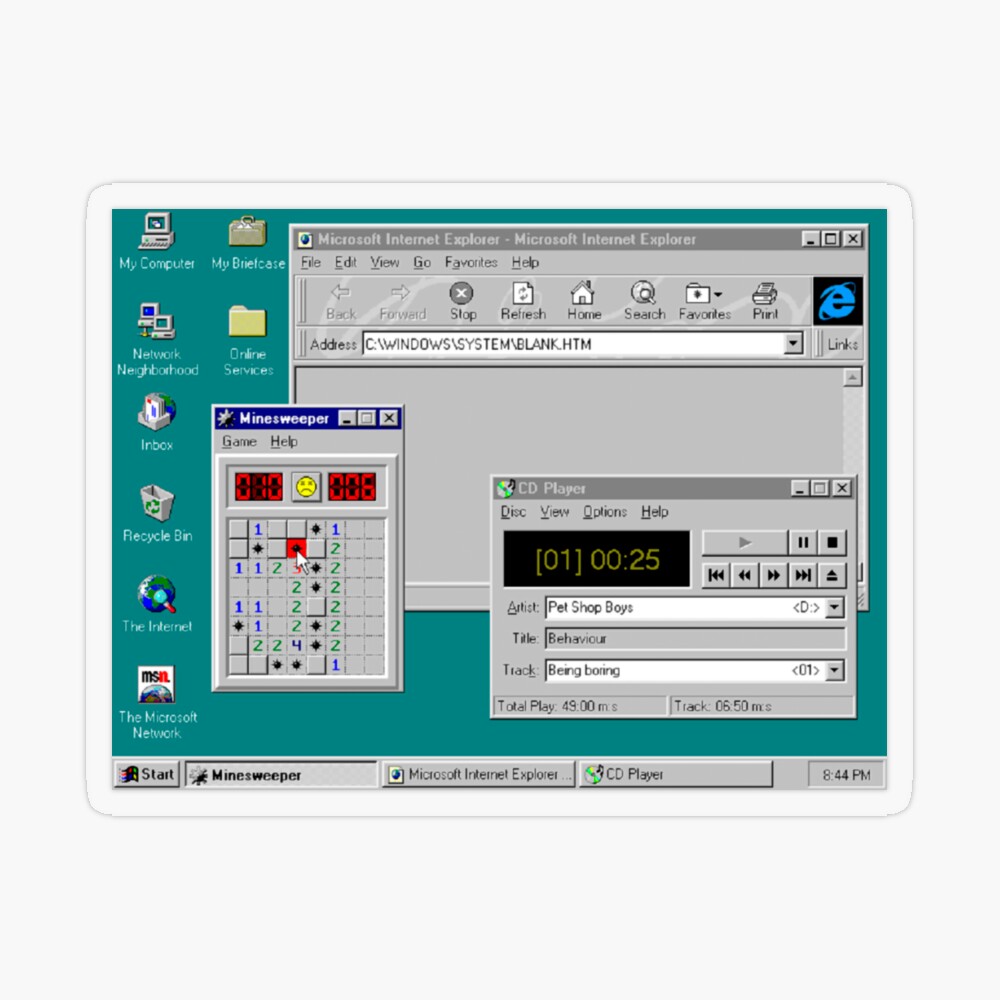Open the Help menu in Internet Explorer

click(x=525, y=262)
